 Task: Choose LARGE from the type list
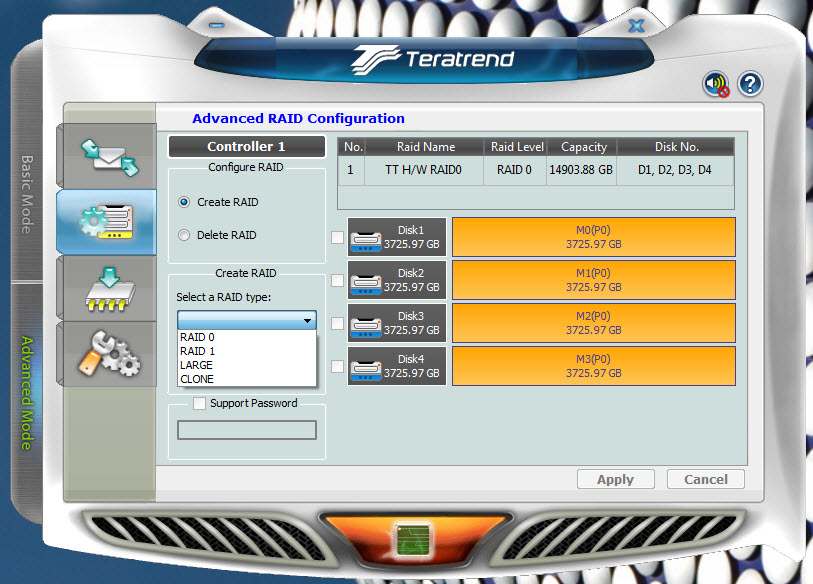[247, 365]
